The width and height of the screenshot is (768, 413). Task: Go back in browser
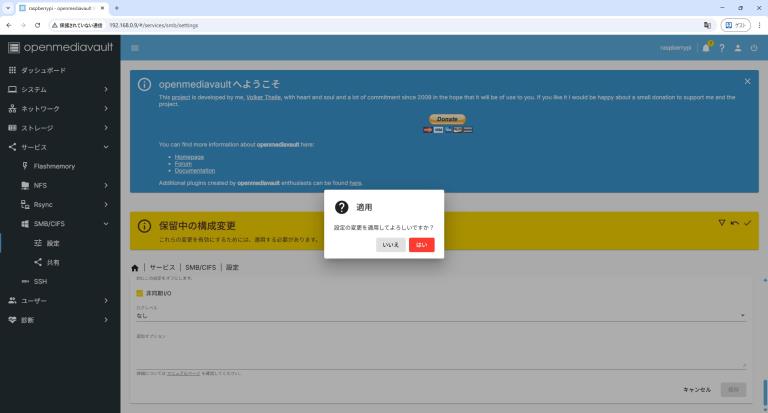(9, 25)
